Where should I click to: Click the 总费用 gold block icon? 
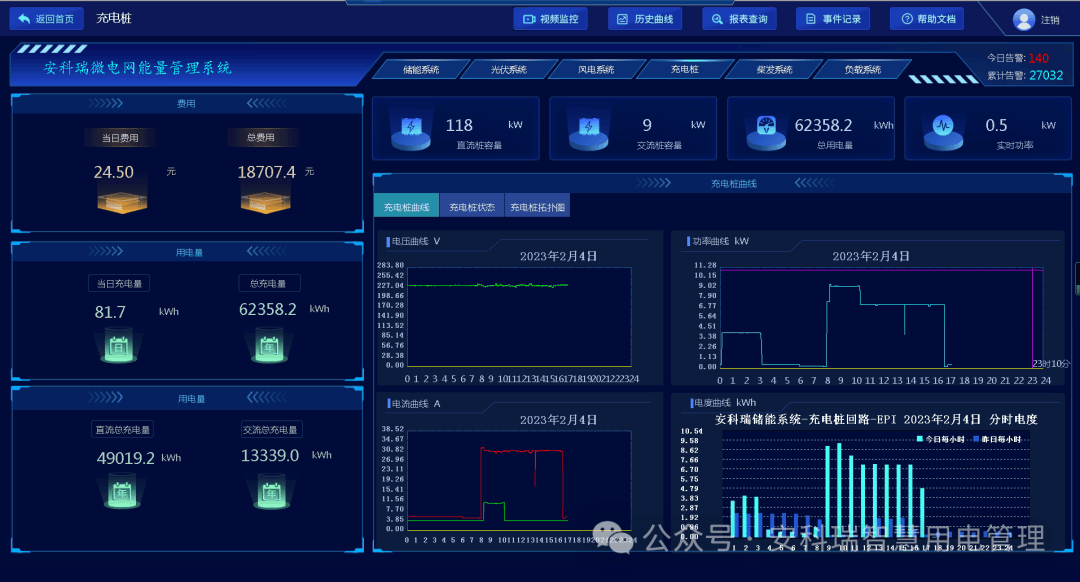(x=265, y=201)
